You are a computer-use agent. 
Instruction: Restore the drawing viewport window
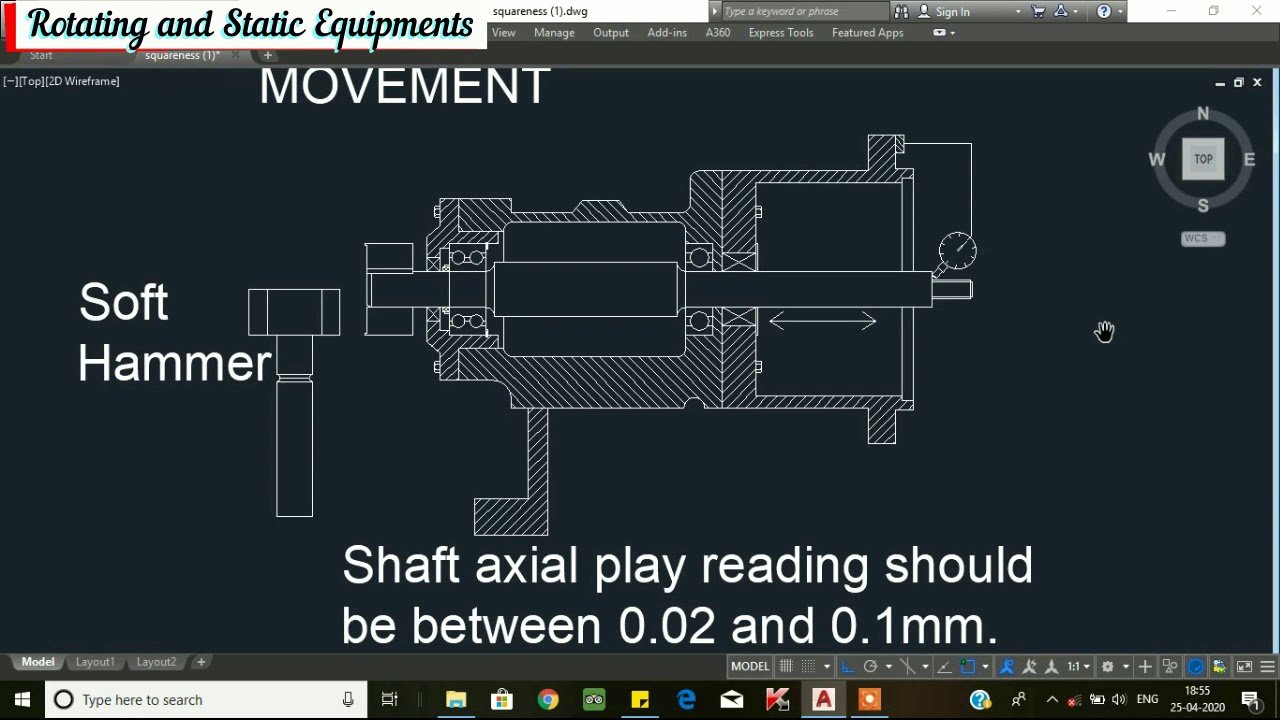[x=1238, y=83]
